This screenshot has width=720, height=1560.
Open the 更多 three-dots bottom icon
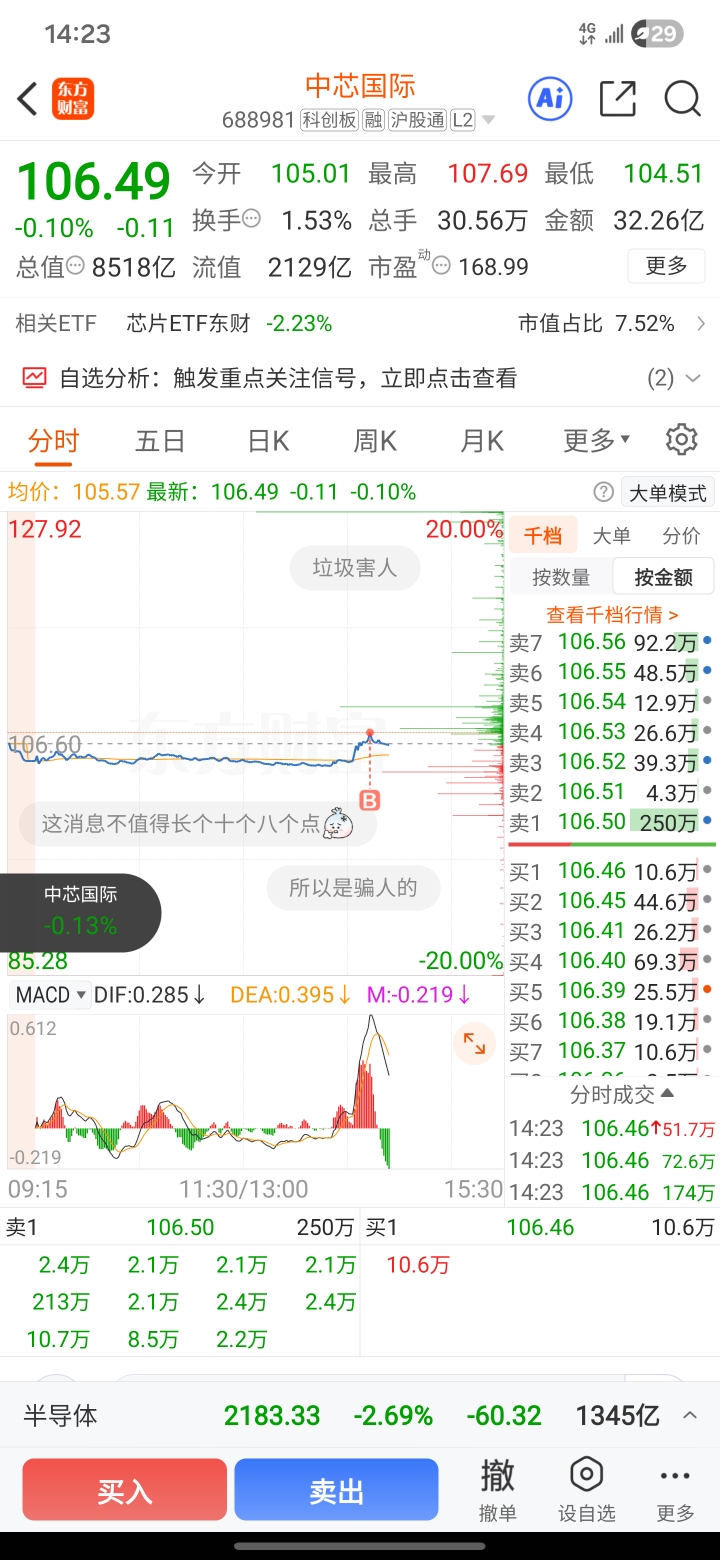coord(675,1489)
